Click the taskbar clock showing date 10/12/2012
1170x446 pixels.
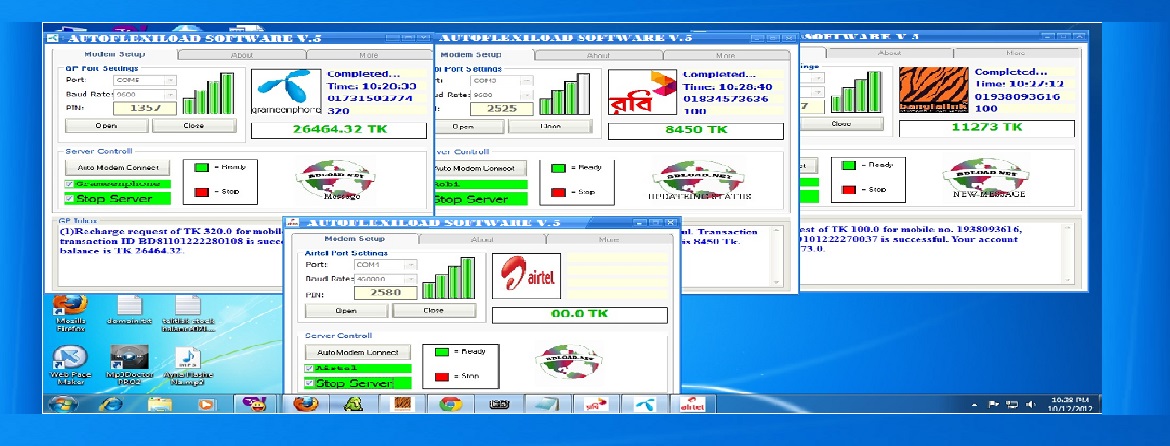(1071, 405)
